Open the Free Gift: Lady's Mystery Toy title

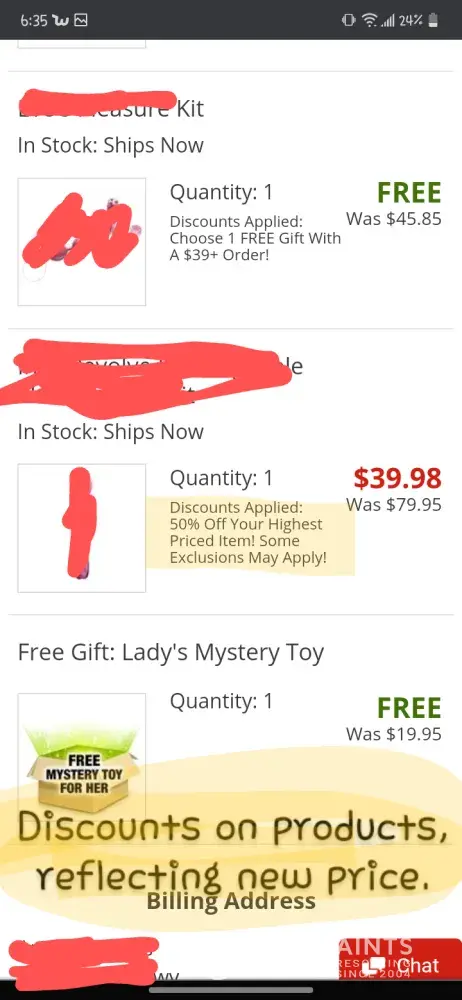coord(171,652)
